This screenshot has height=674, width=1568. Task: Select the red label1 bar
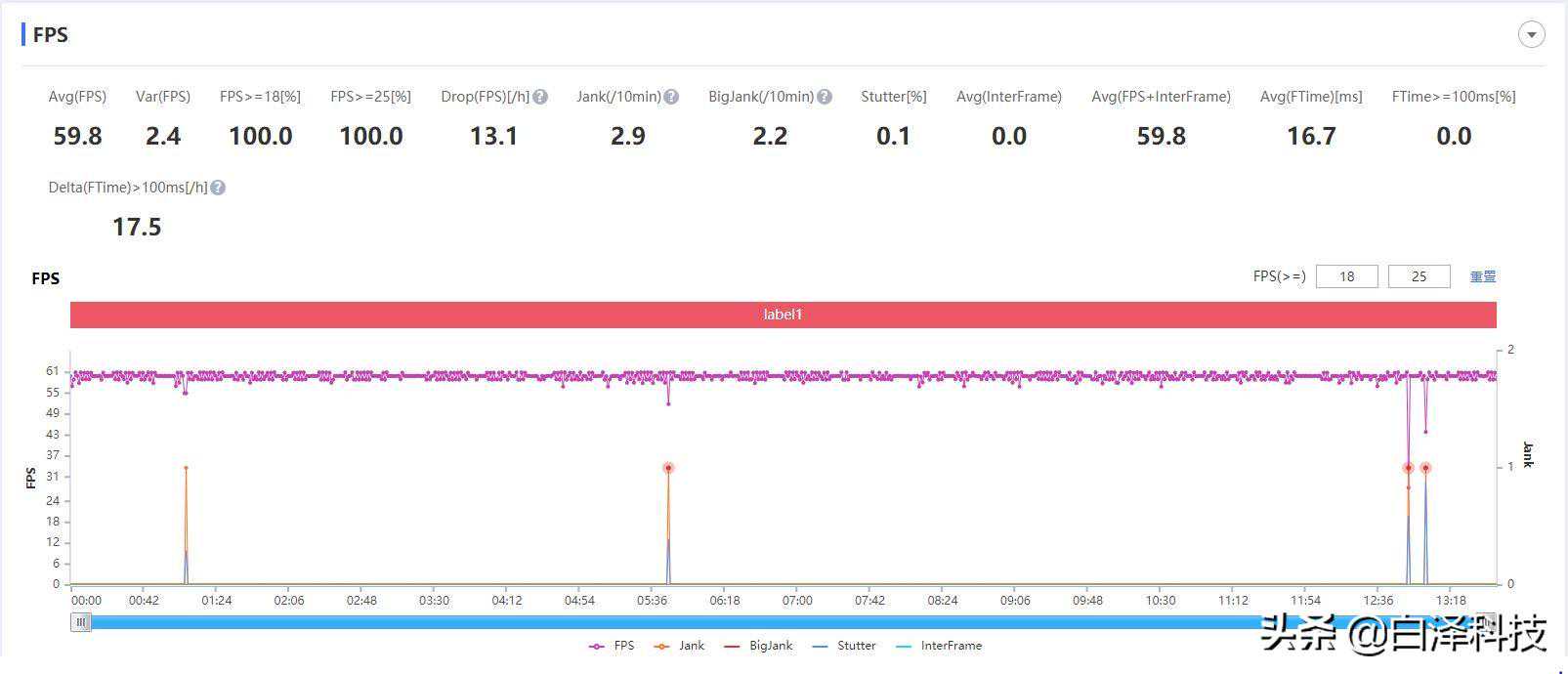click(783, 315)
